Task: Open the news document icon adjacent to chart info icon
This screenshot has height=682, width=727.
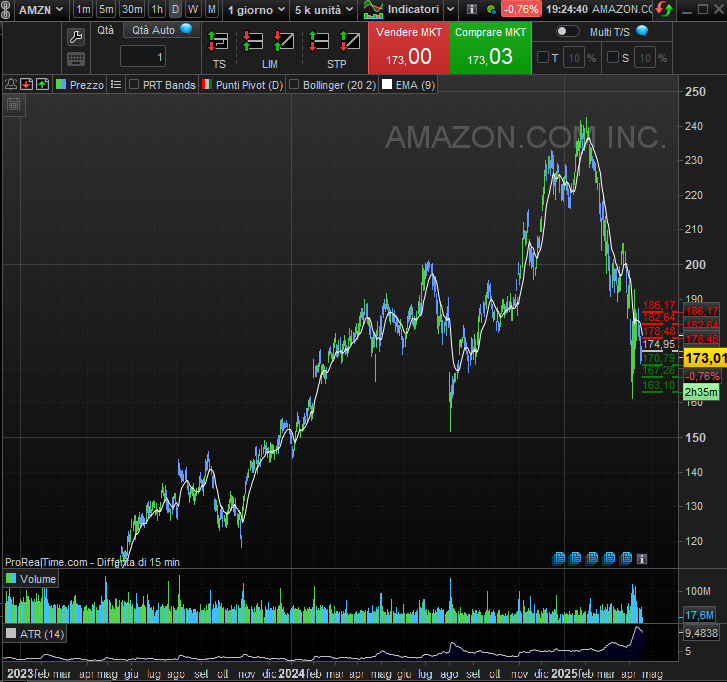Action: click(x=626, y=558)
